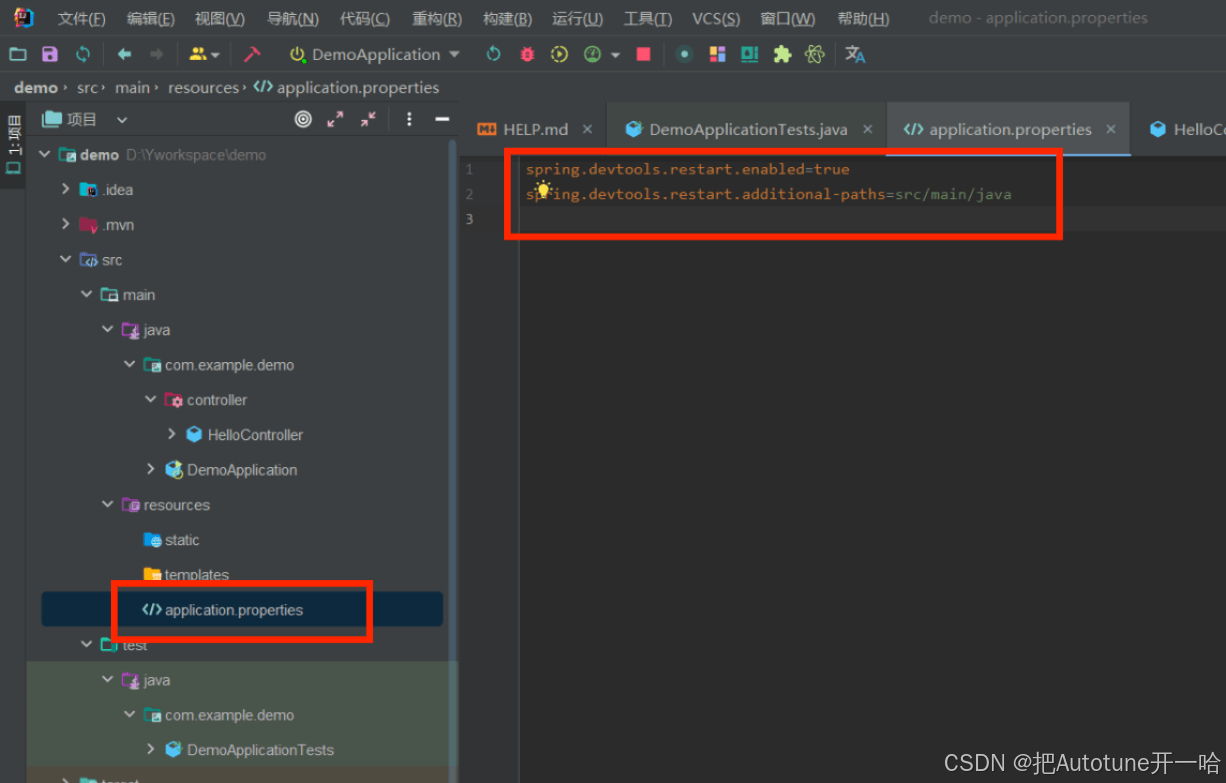The width and height of the screenshot is (1226, 783).
Task: Click resources in the breadcrumb bar
Action: click(x=203, y=87)
